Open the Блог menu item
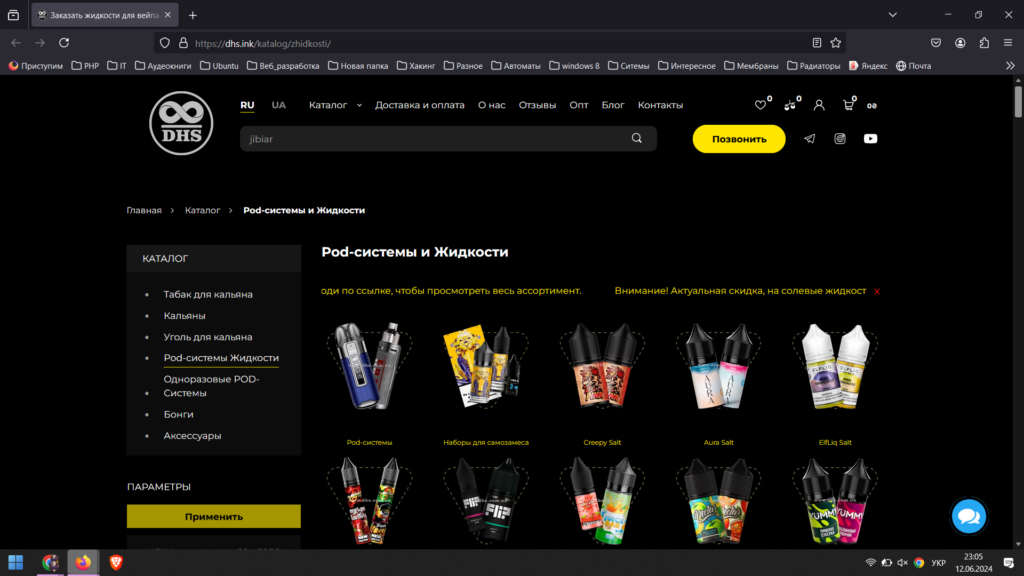The height and width of the screenshot is (576, 1024). pos(613,105)
